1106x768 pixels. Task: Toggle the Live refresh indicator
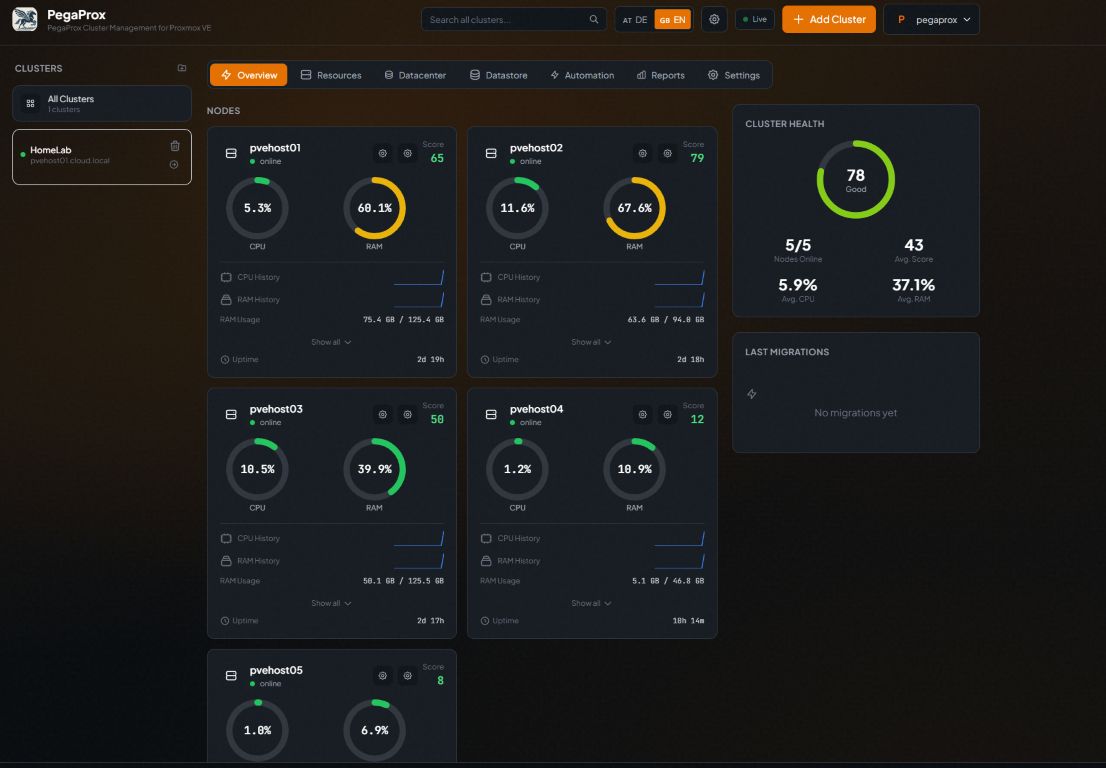[755, 19]
